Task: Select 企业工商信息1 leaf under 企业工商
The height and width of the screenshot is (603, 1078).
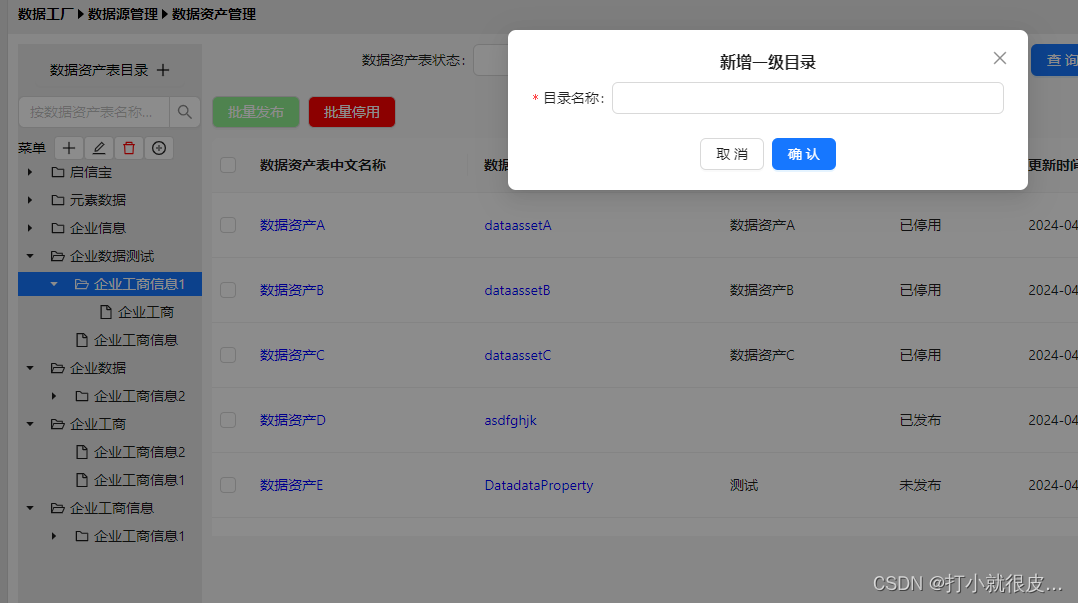Action: tap(140, 480)
